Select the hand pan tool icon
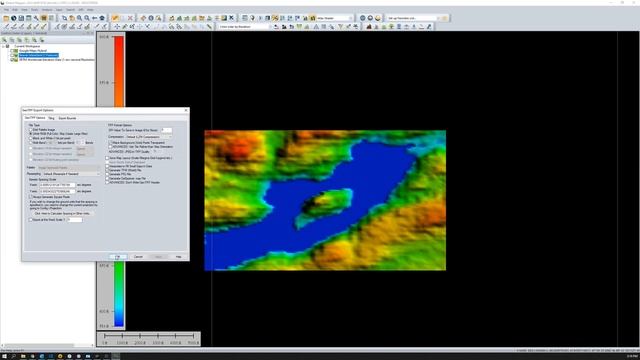Image resolution: width=640 pixels, height=360 pixels. (x=72, y=18)
